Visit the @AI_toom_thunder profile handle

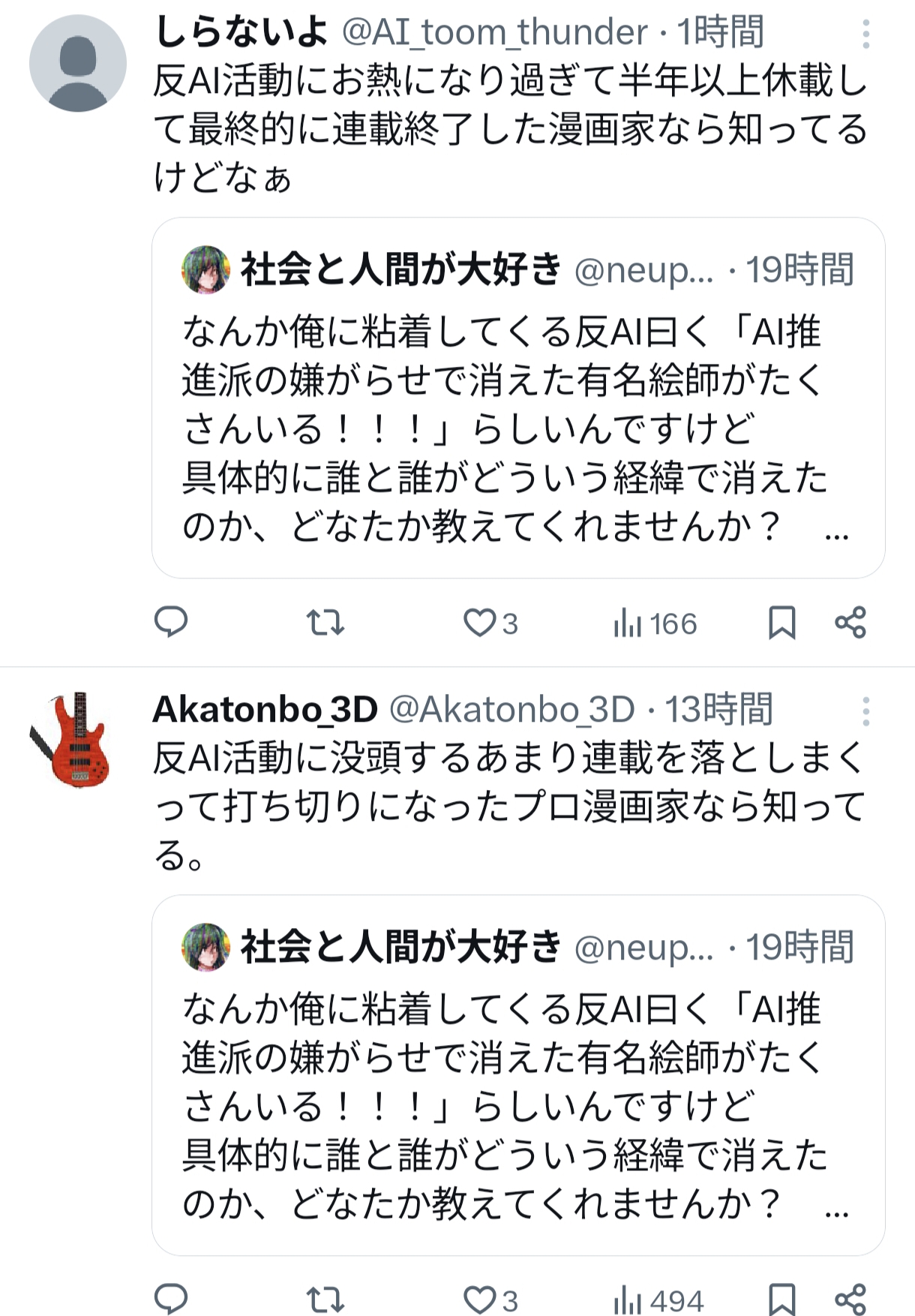(495, 33)
